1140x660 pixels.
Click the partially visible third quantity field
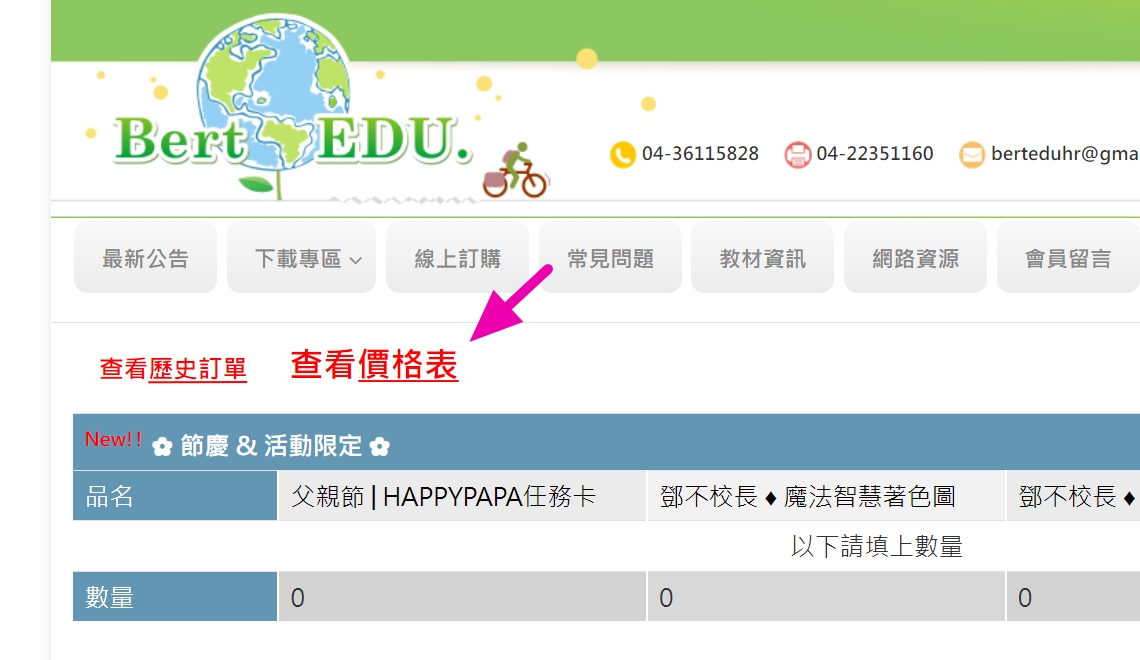point(1073,597)
